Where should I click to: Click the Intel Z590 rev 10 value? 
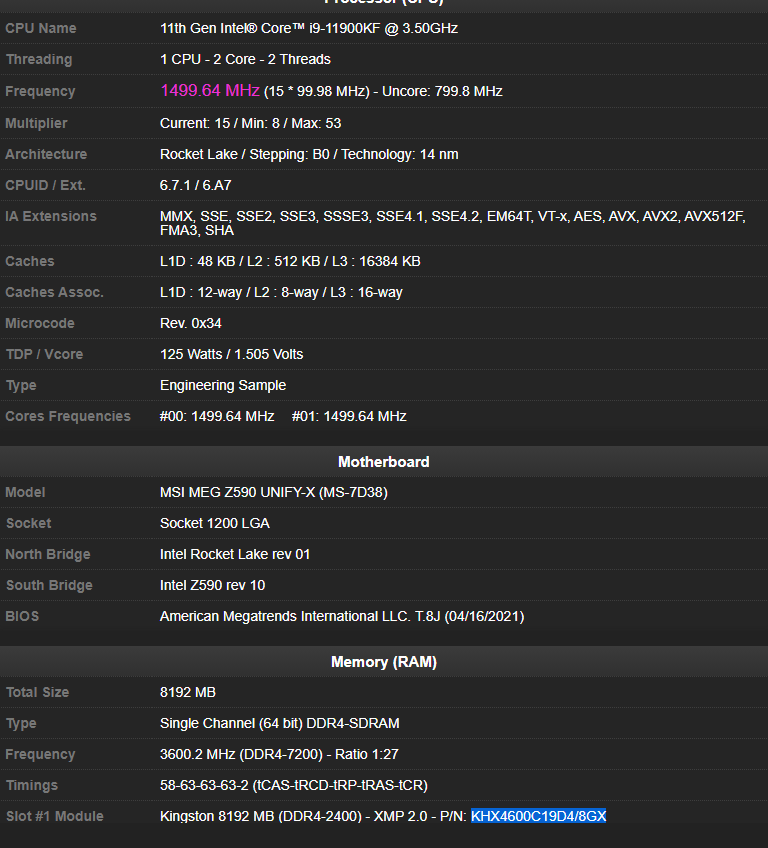pyautogui.click(x=213, y=585)
